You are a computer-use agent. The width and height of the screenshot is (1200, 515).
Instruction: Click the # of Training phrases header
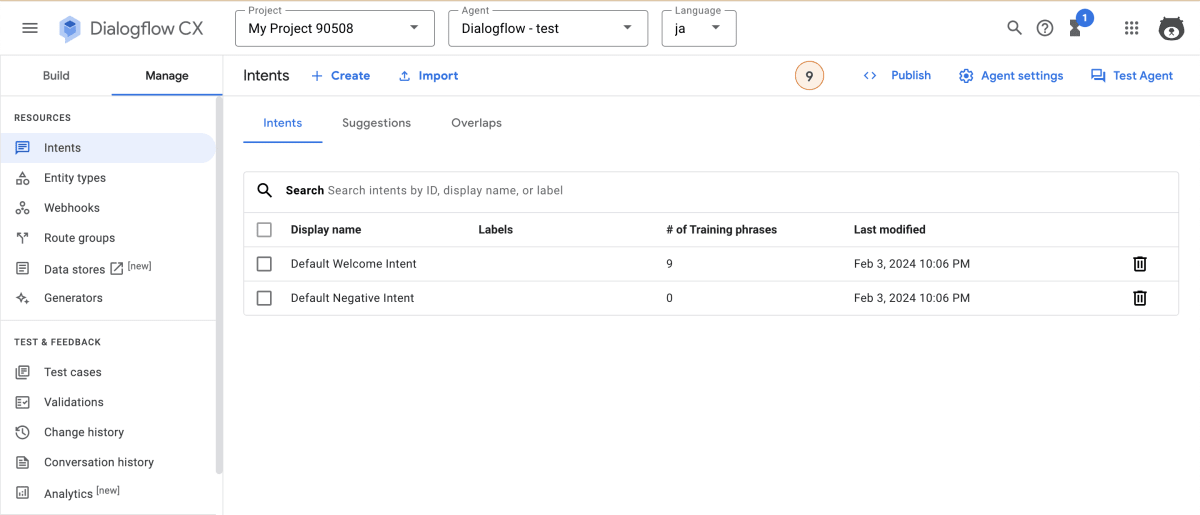coord(721,230)
